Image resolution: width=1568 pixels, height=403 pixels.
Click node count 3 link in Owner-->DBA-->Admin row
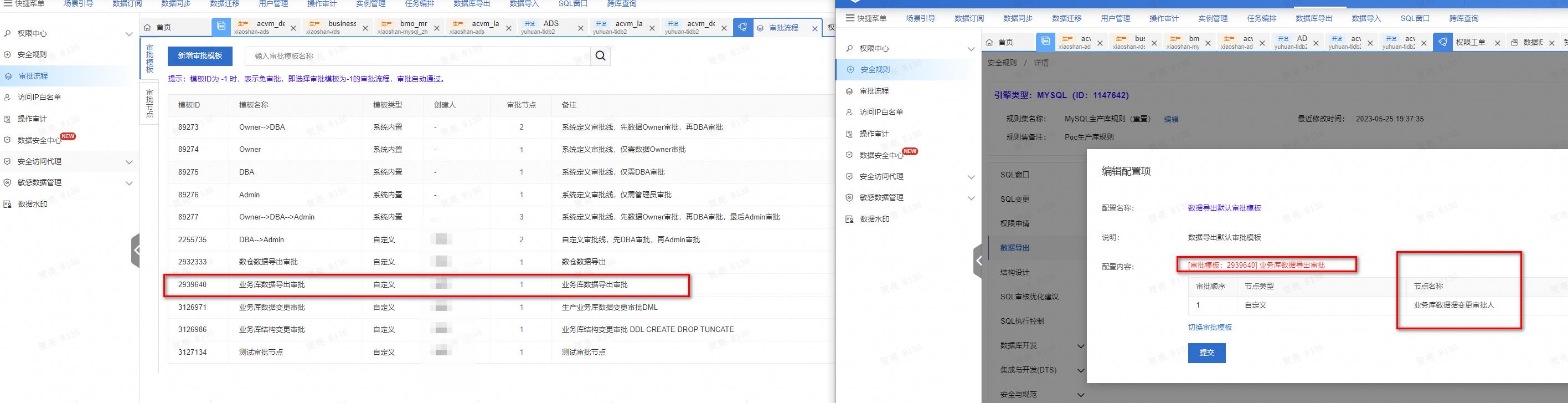pos(521,217)
